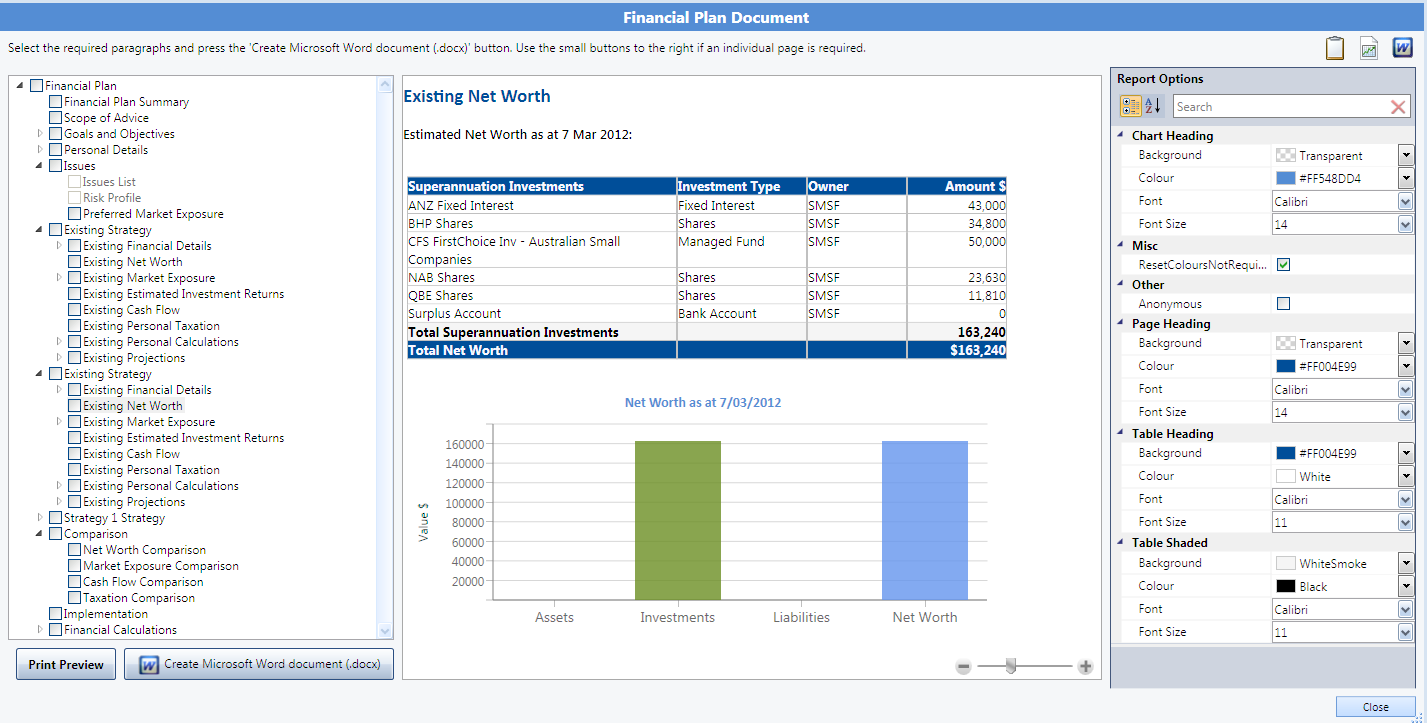This screenshot has height=723, width=1427.
Task: Click the Print Preview button
Action: click(x=66, y=664)
